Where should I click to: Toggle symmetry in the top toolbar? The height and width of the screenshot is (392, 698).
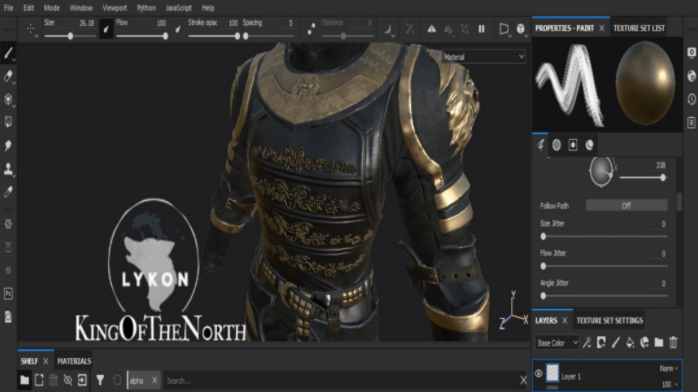(x=431, y=29)
